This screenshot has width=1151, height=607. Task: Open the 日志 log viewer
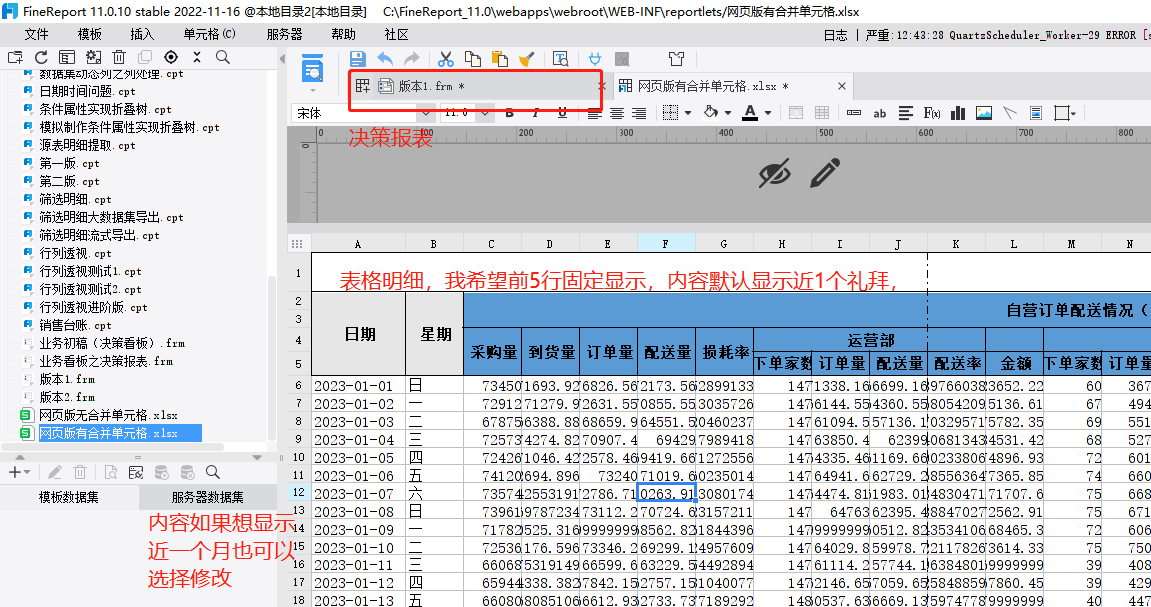pyautogui.click(x=835, y=35)
